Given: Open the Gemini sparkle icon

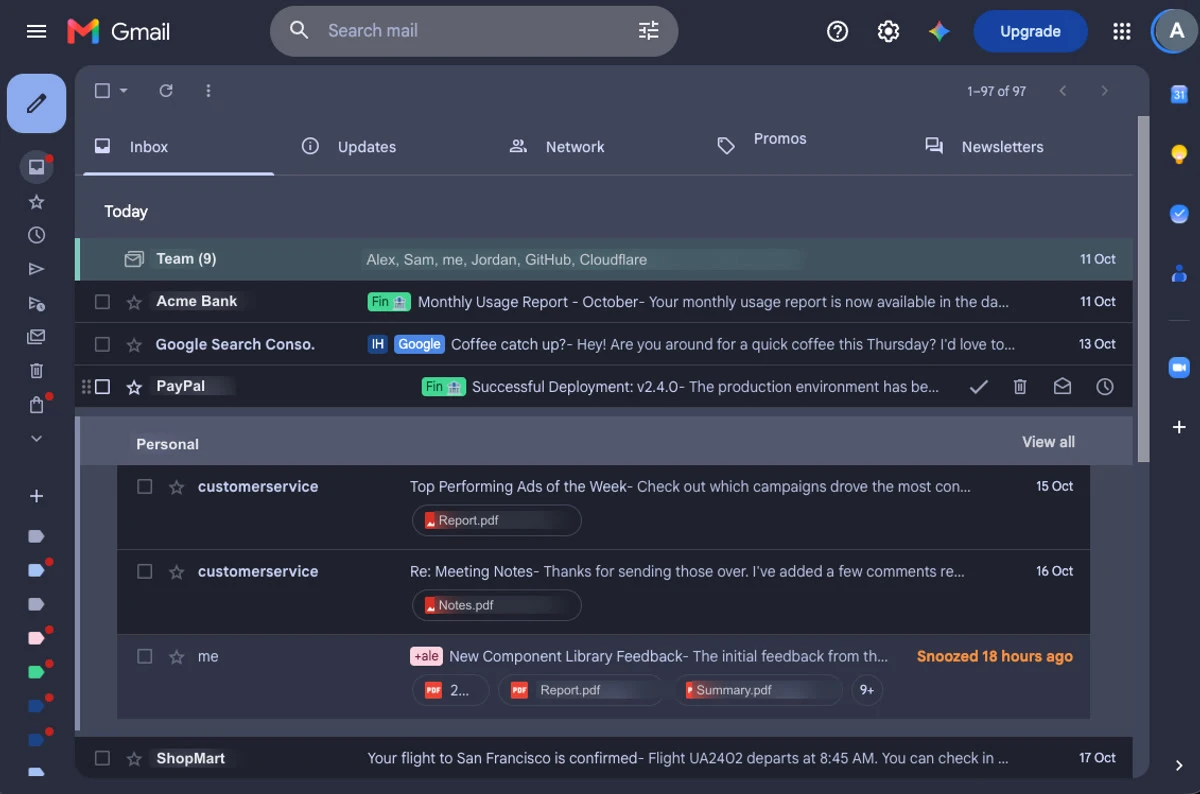Looking at the screenshot, I should pos(939,32).
